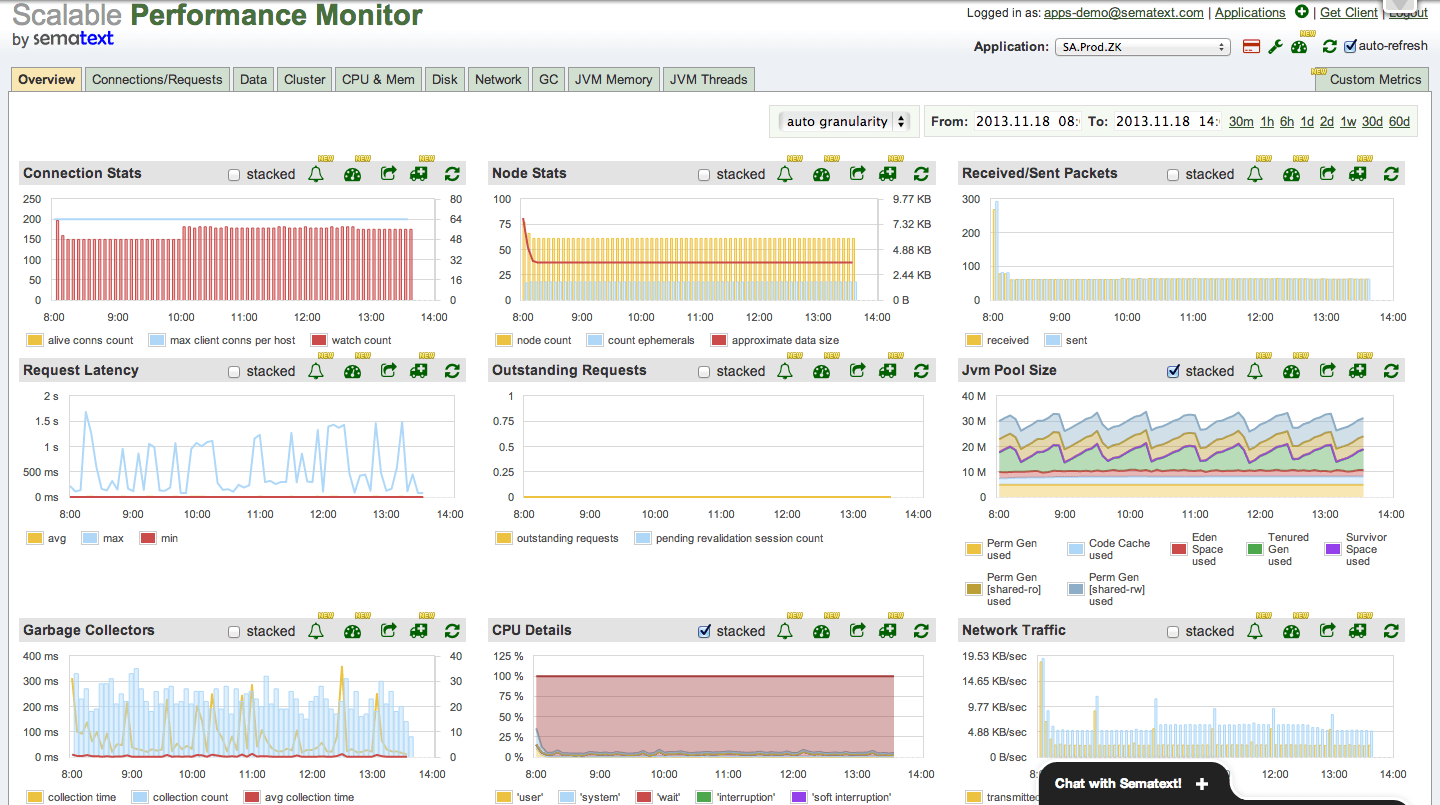
Task: Open the Applications link
Action: (1250, 13)
